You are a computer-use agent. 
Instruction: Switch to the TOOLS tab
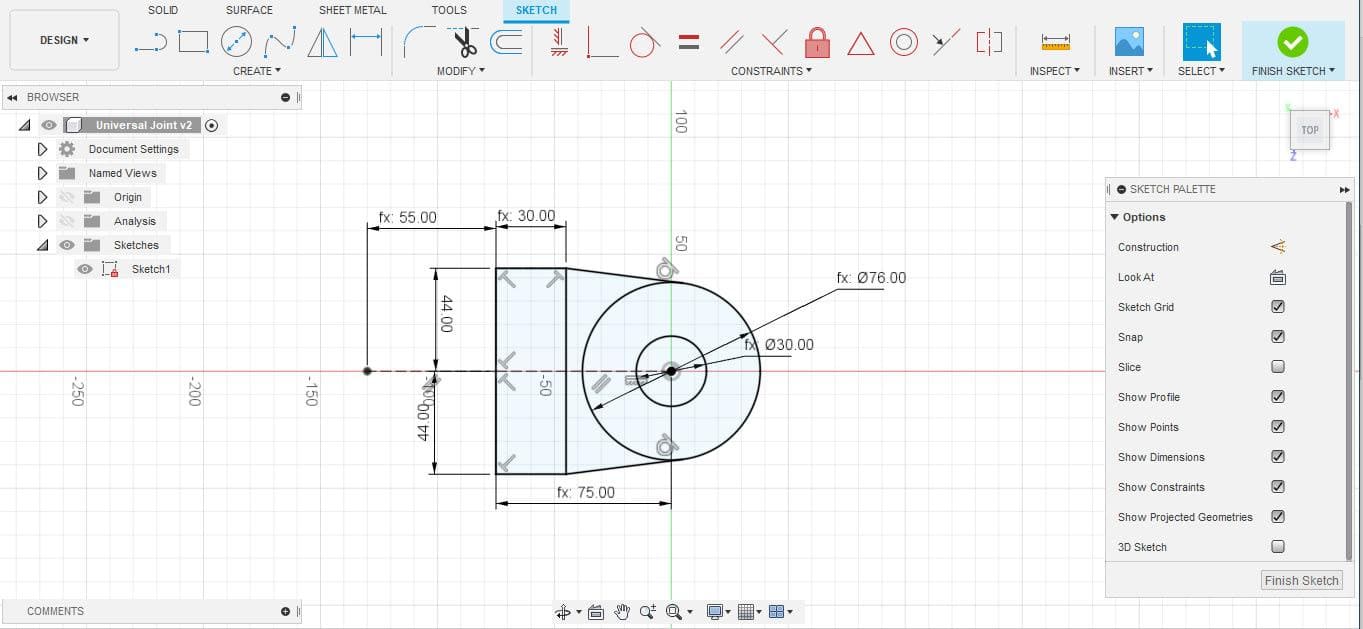pyautogui.click(x=449, y=10)
